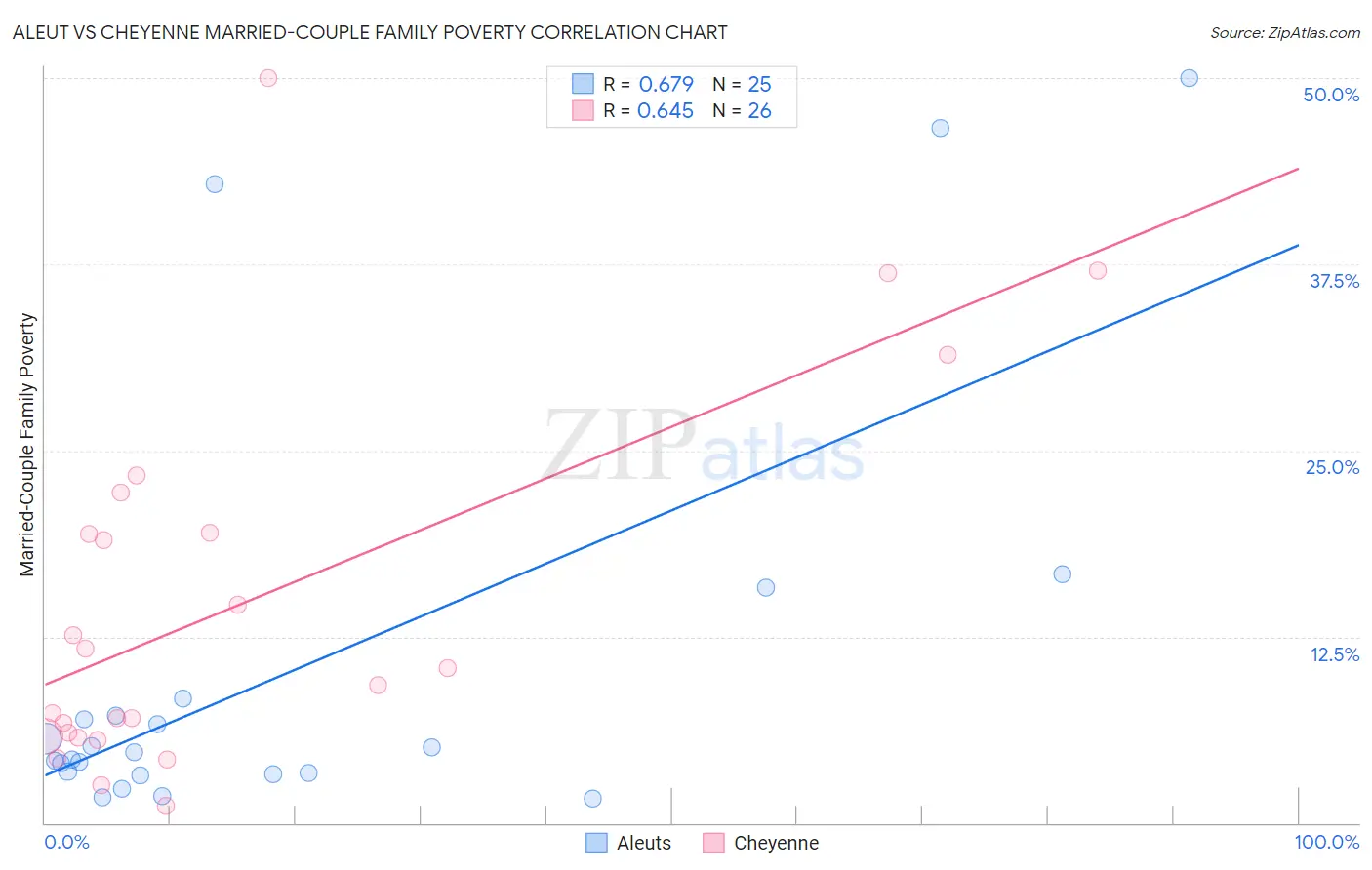This screenshot has height=870, width=1372.
Task: Click the blue outlier point near 43%
Action: click(x=215, y=184)
